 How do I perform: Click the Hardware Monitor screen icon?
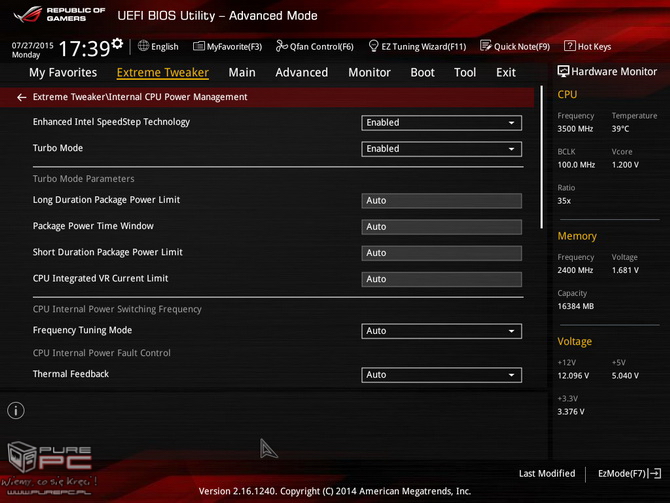(x=563, y=71)
